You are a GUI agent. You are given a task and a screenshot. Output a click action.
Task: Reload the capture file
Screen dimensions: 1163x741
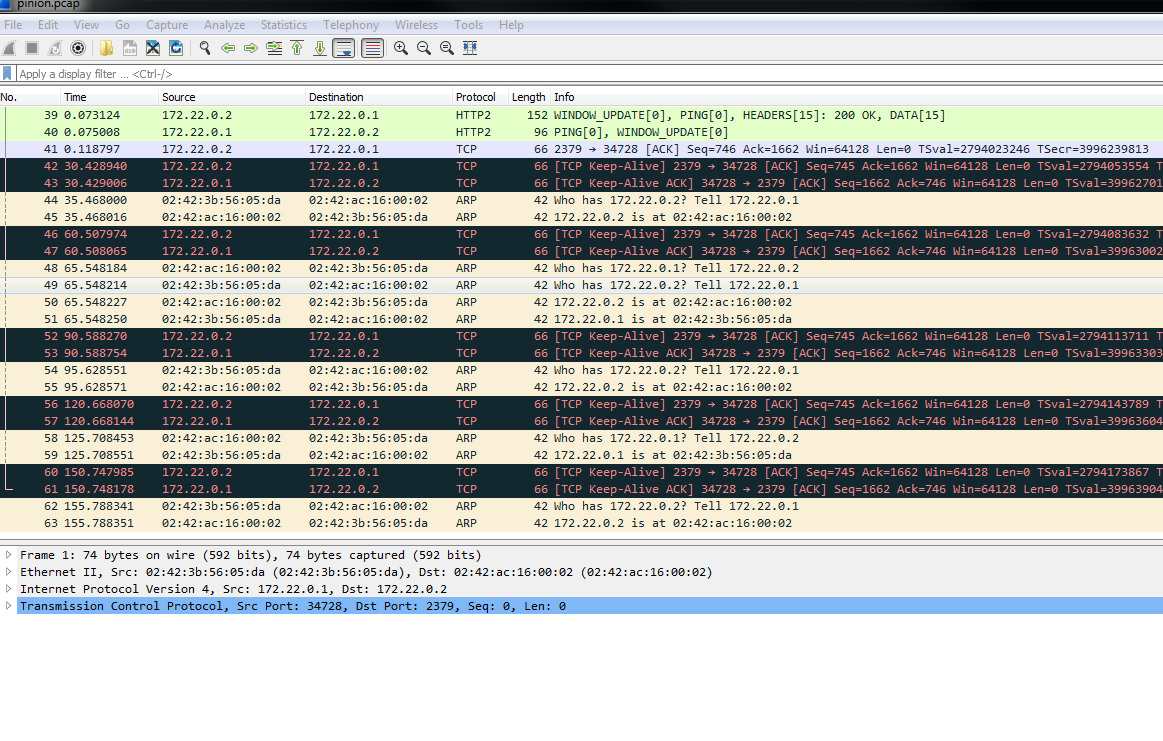[175, 47]
